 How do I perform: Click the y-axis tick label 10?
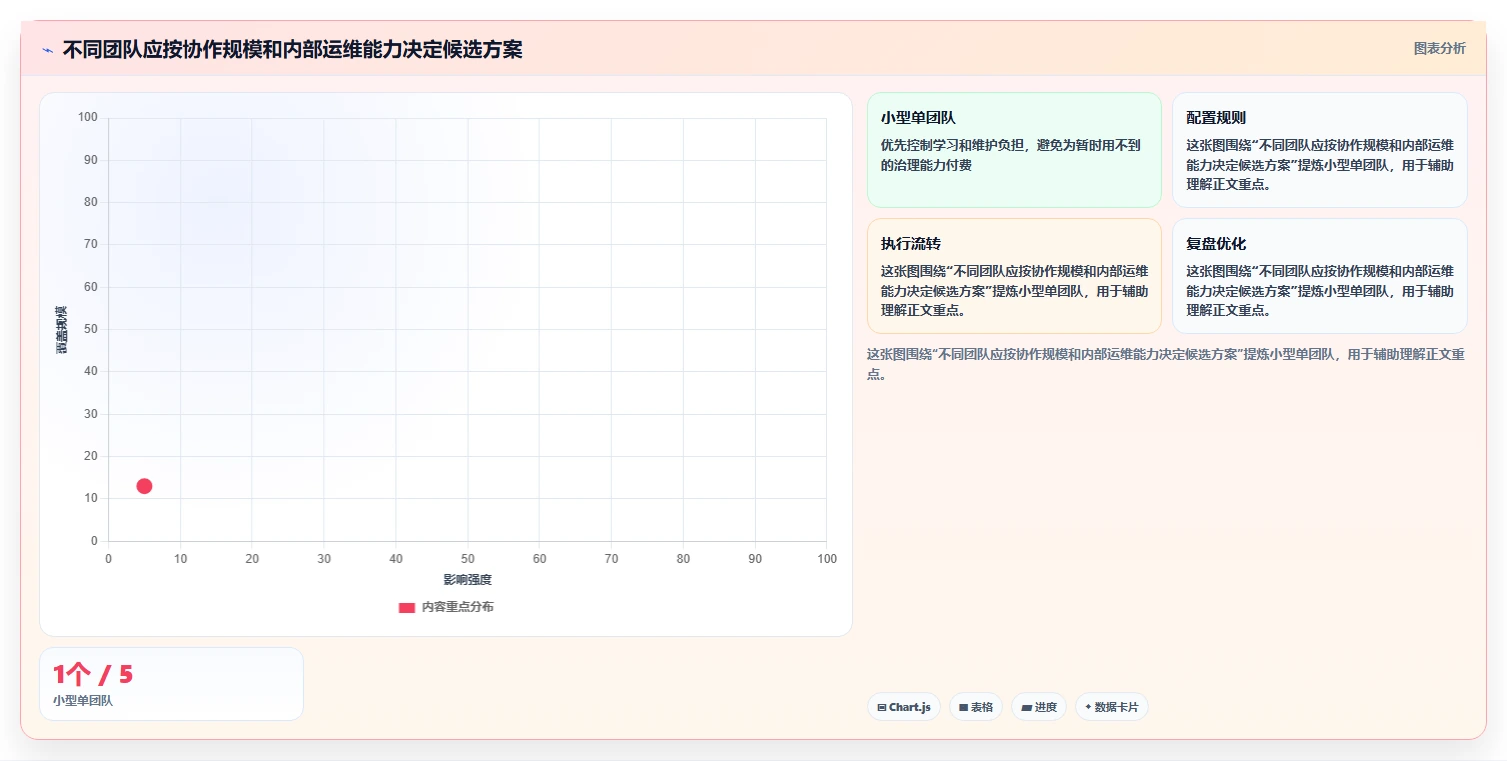91,498
